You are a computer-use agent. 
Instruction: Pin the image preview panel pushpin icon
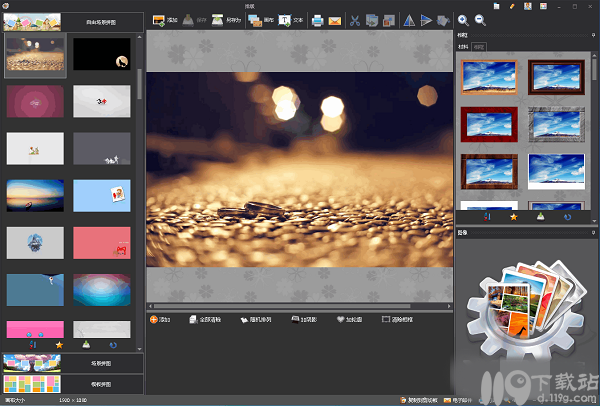[x=593, y=233]
